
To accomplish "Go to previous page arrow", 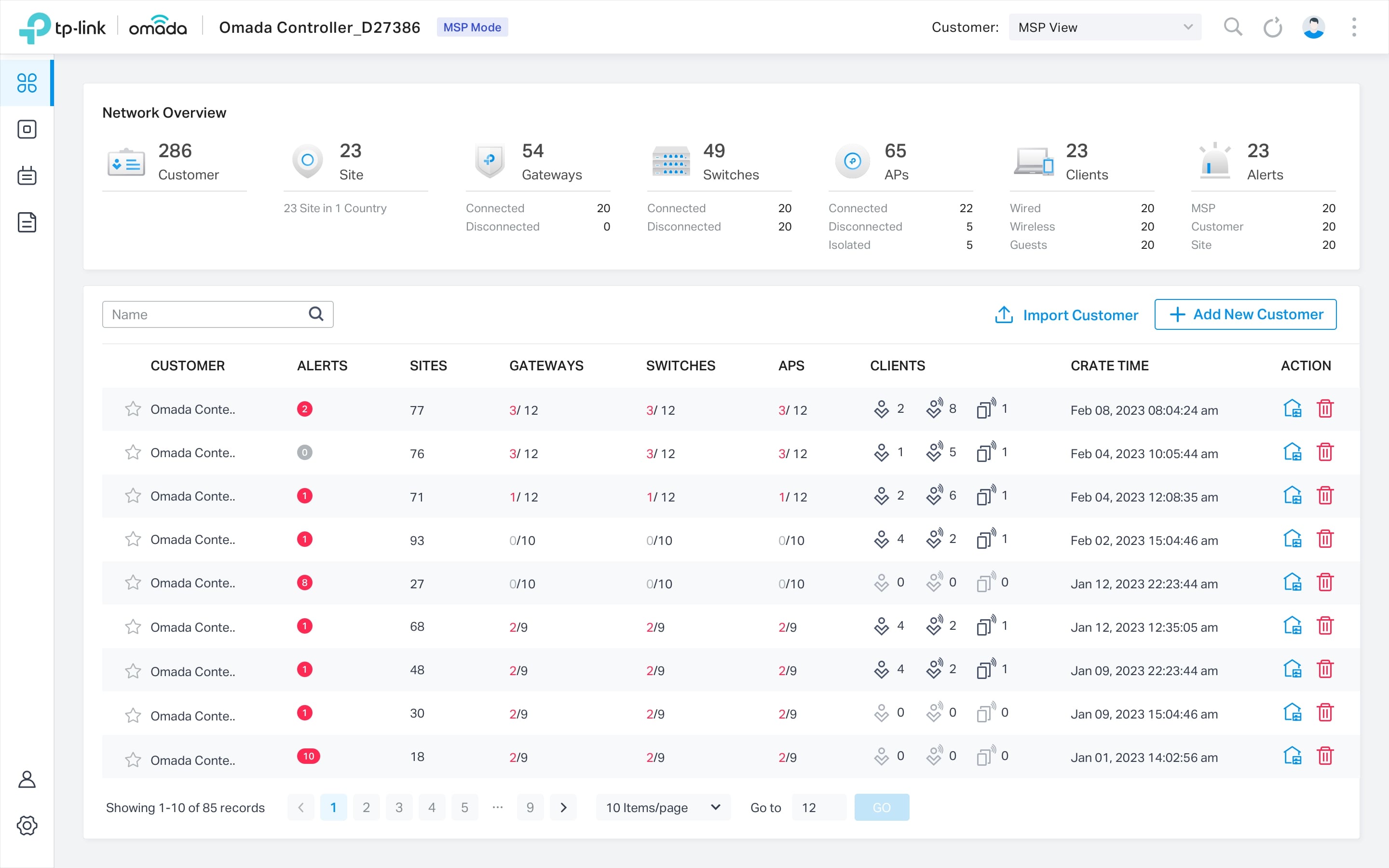I will tap(301, 807).
